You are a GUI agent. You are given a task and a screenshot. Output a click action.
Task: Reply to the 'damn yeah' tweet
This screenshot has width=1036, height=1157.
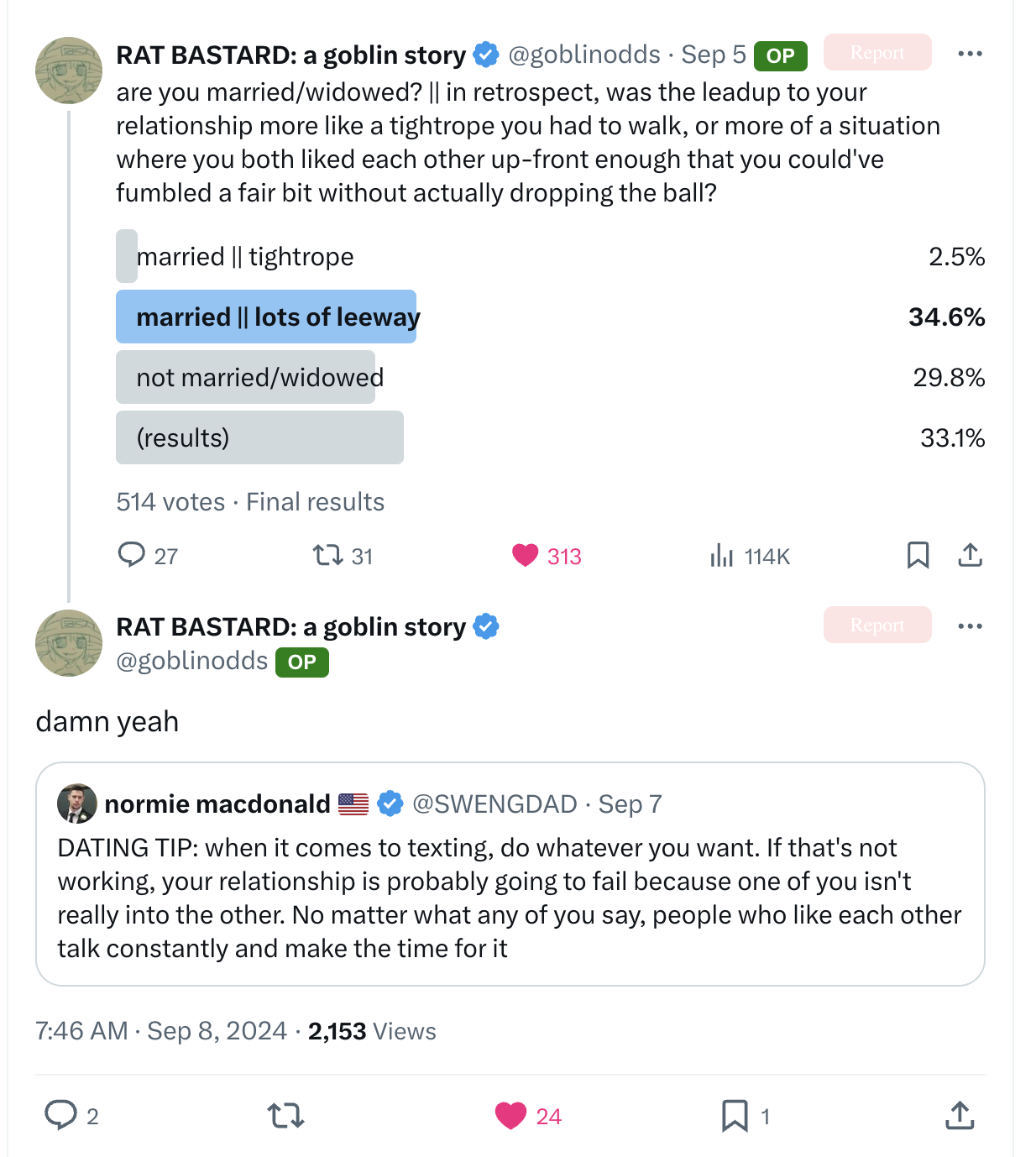tap(60, 1115)
